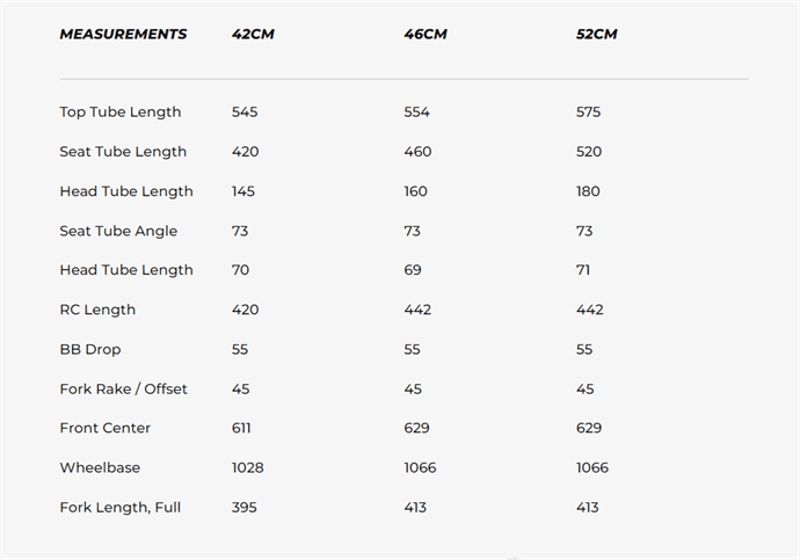Screen dimensions: 800x560
Task: Click the 46CM size column header
Action: point(425,34)
